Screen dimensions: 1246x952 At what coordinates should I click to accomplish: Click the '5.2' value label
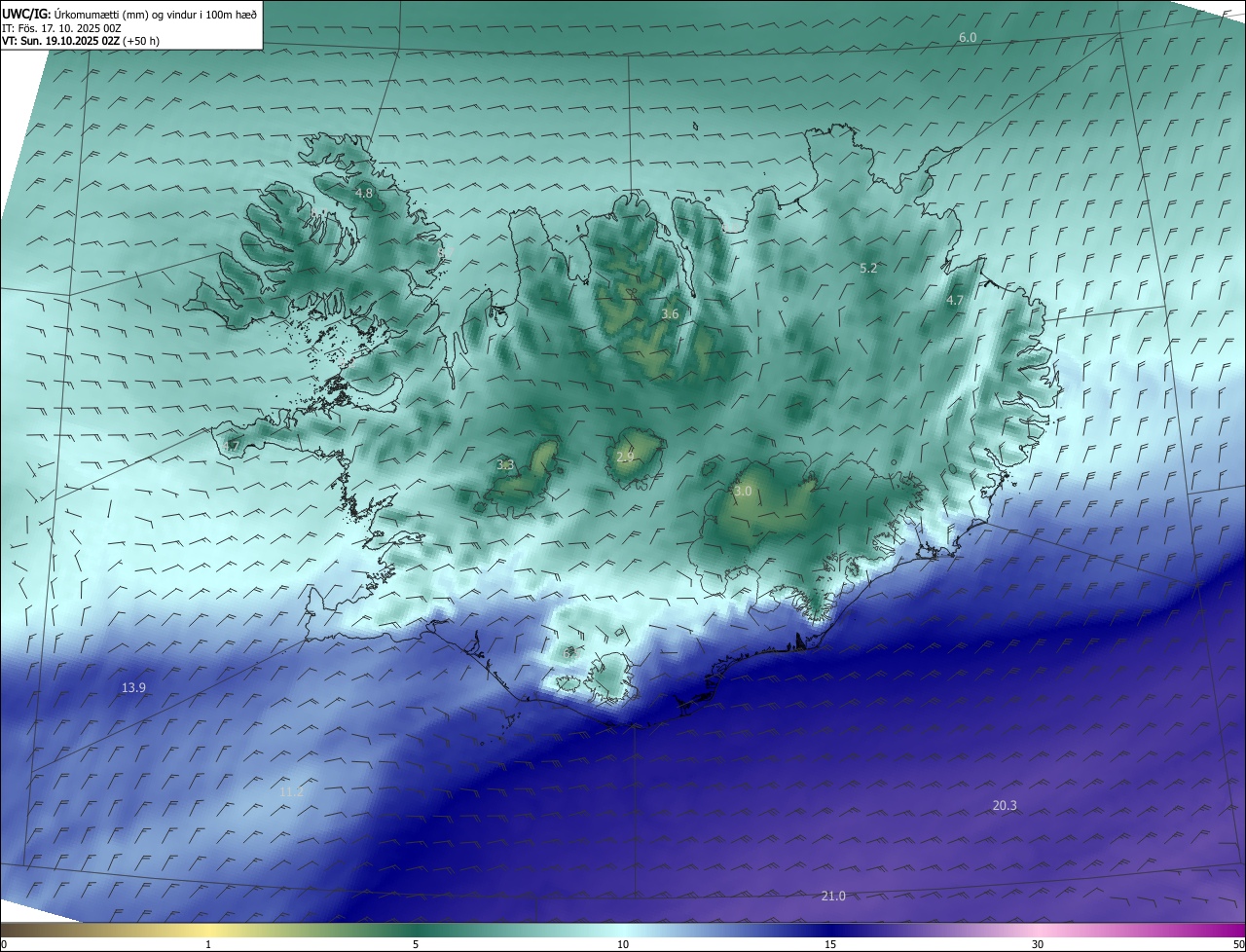tap(868, 268)
